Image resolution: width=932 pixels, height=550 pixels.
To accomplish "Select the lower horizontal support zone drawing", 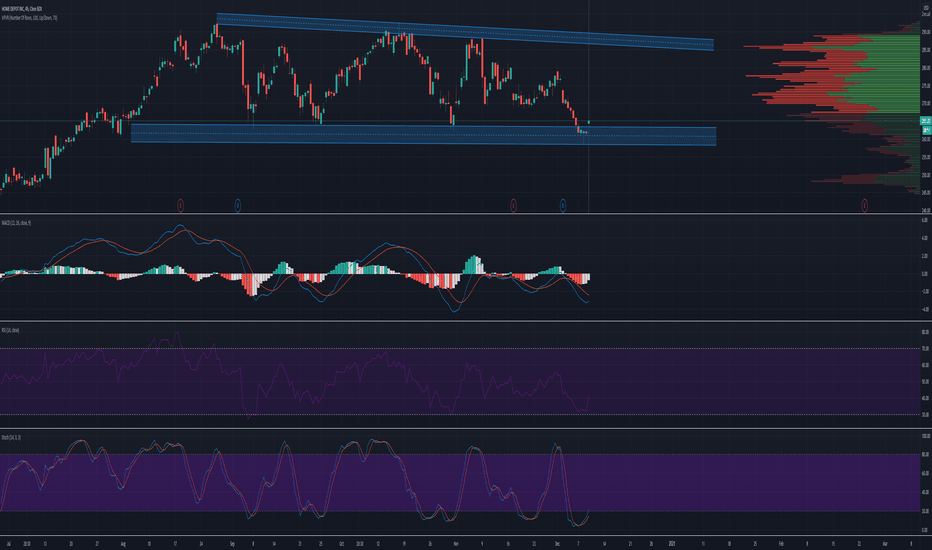I will click(423, 134).
